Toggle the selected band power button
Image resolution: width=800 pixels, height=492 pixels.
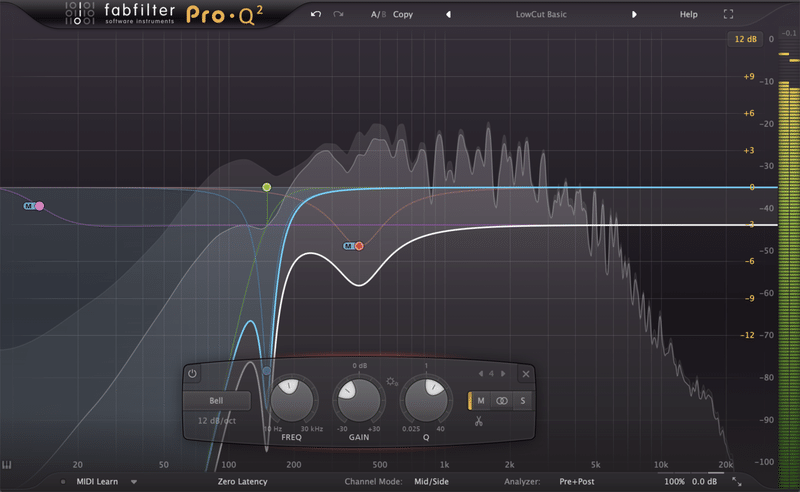192,374
